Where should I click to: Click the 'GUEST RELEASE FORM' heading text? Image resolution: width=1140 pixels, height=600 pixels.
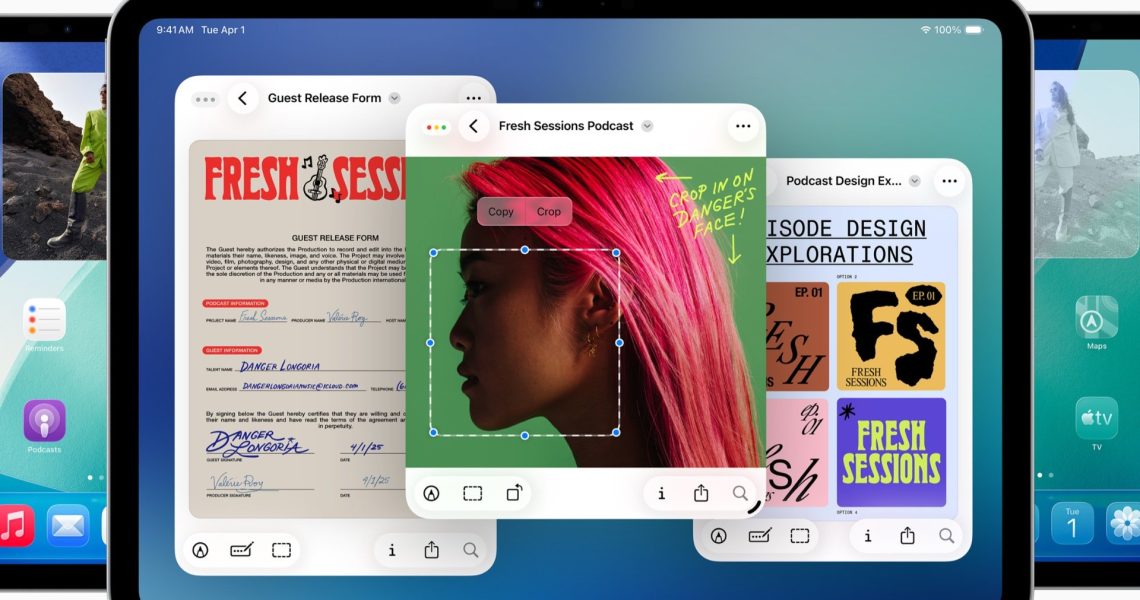click(x=335, y=238)
